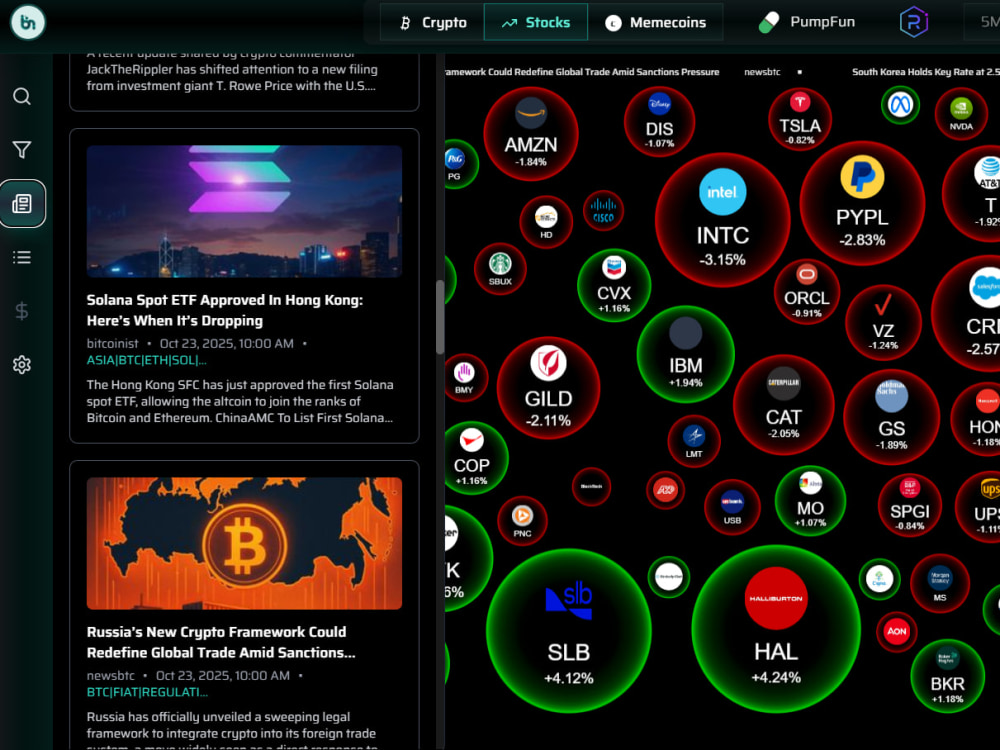The image size is (1000, 750).
Task: Click the newsbtc label in the ticker
Action: coord(762,72)
